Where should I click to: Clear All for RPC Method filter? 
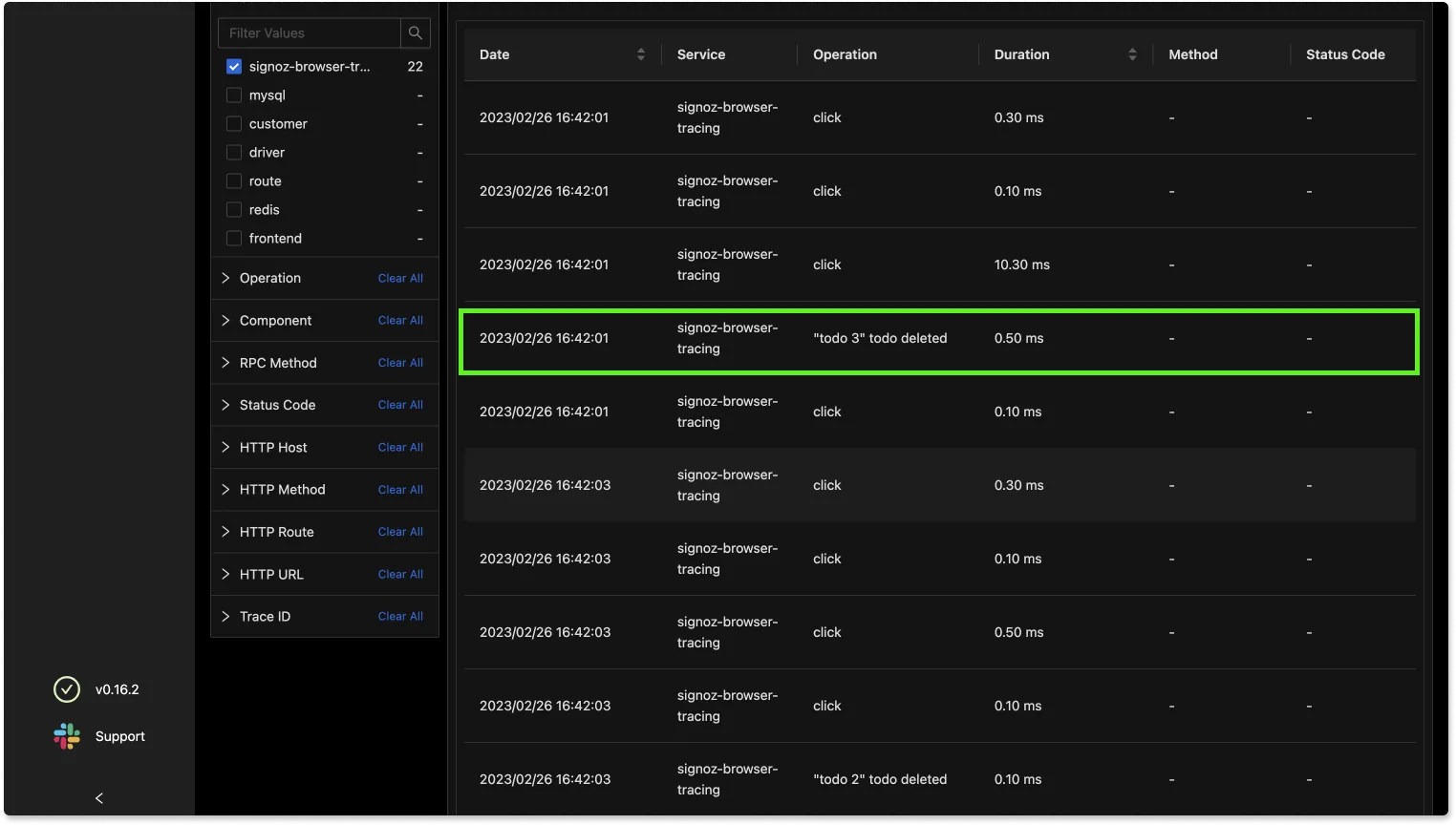400,363
